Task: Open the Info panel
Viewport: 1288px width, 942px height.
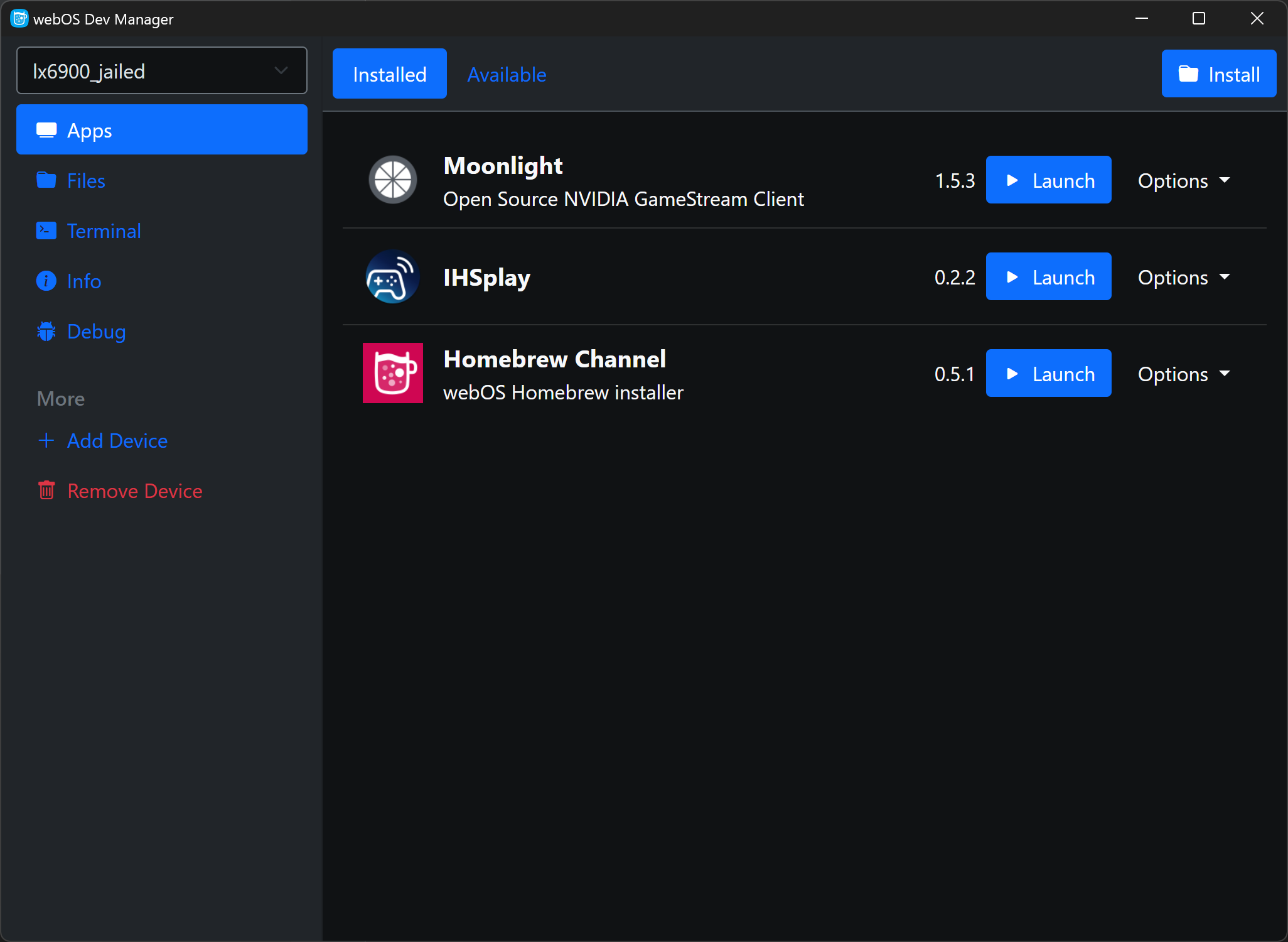Action: 84,281
